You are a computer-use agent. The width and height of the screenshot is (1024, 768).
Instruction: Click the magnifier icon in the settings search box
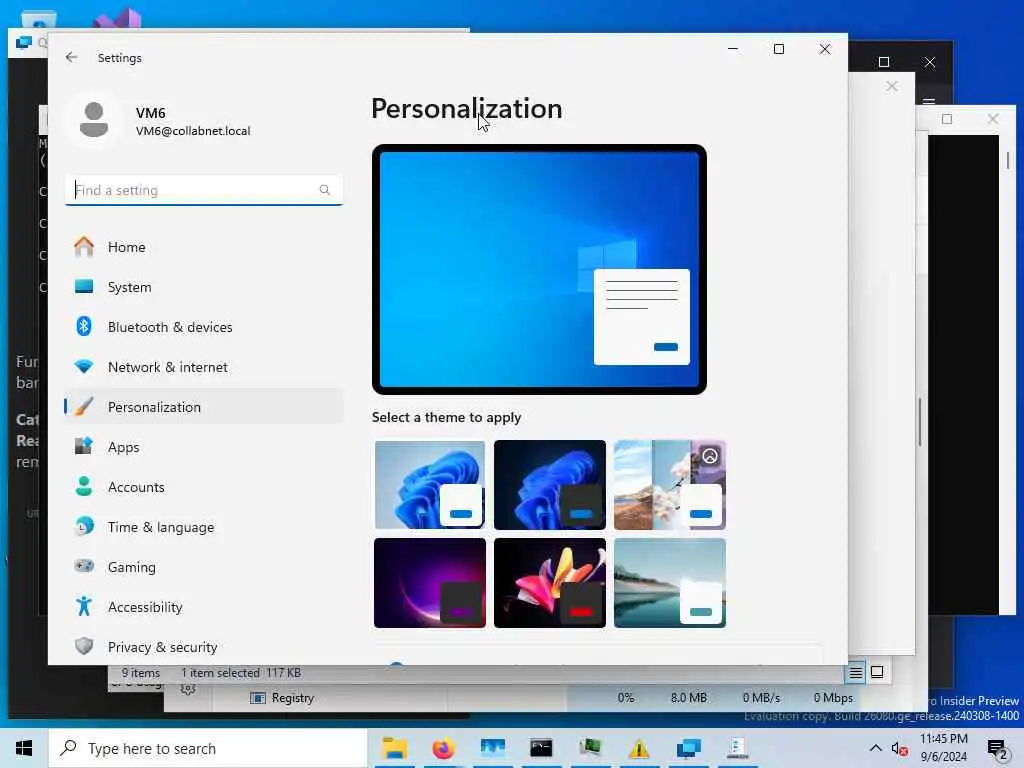point(325,190)
